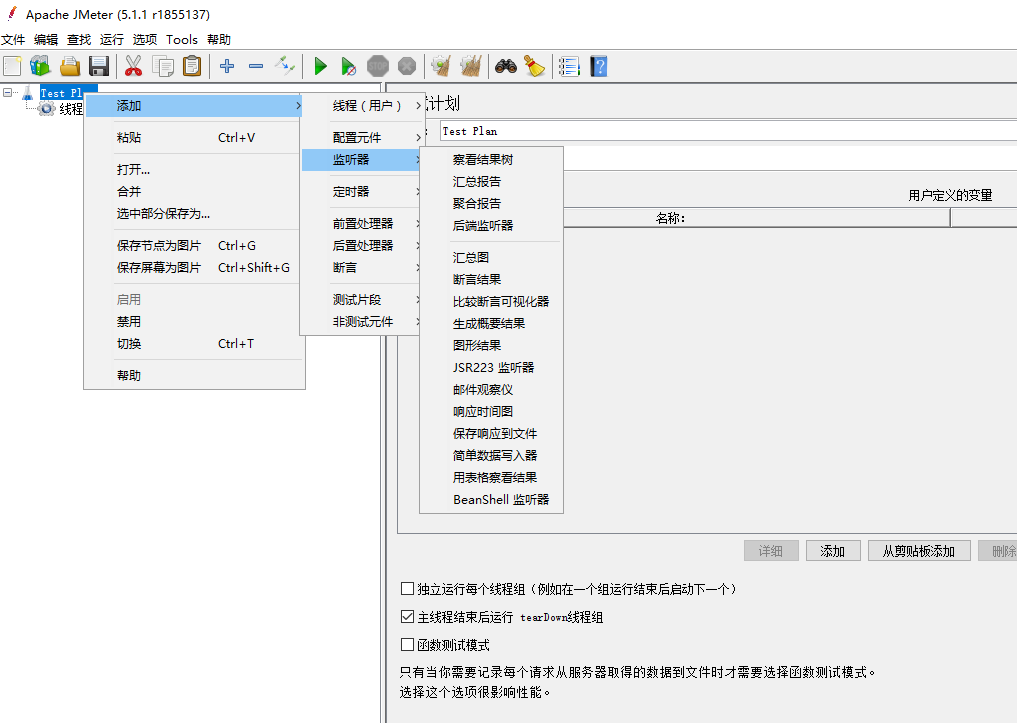The width and height of the screenshot is (1017, 723).
Task: Collapse the Test Plan tree node
Action: pyautogui.click(x=8, y=93)
